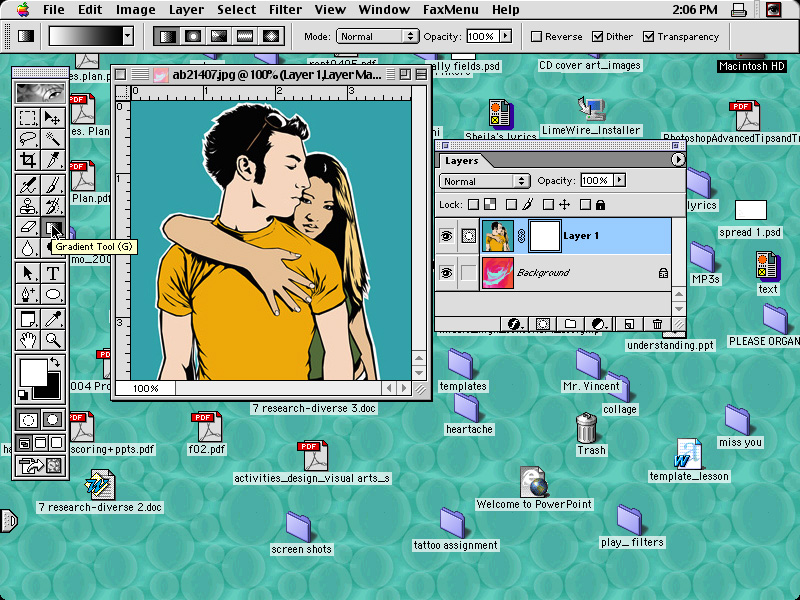
Task: Switch to Quick Mask Mode
Action: [53, 420]
